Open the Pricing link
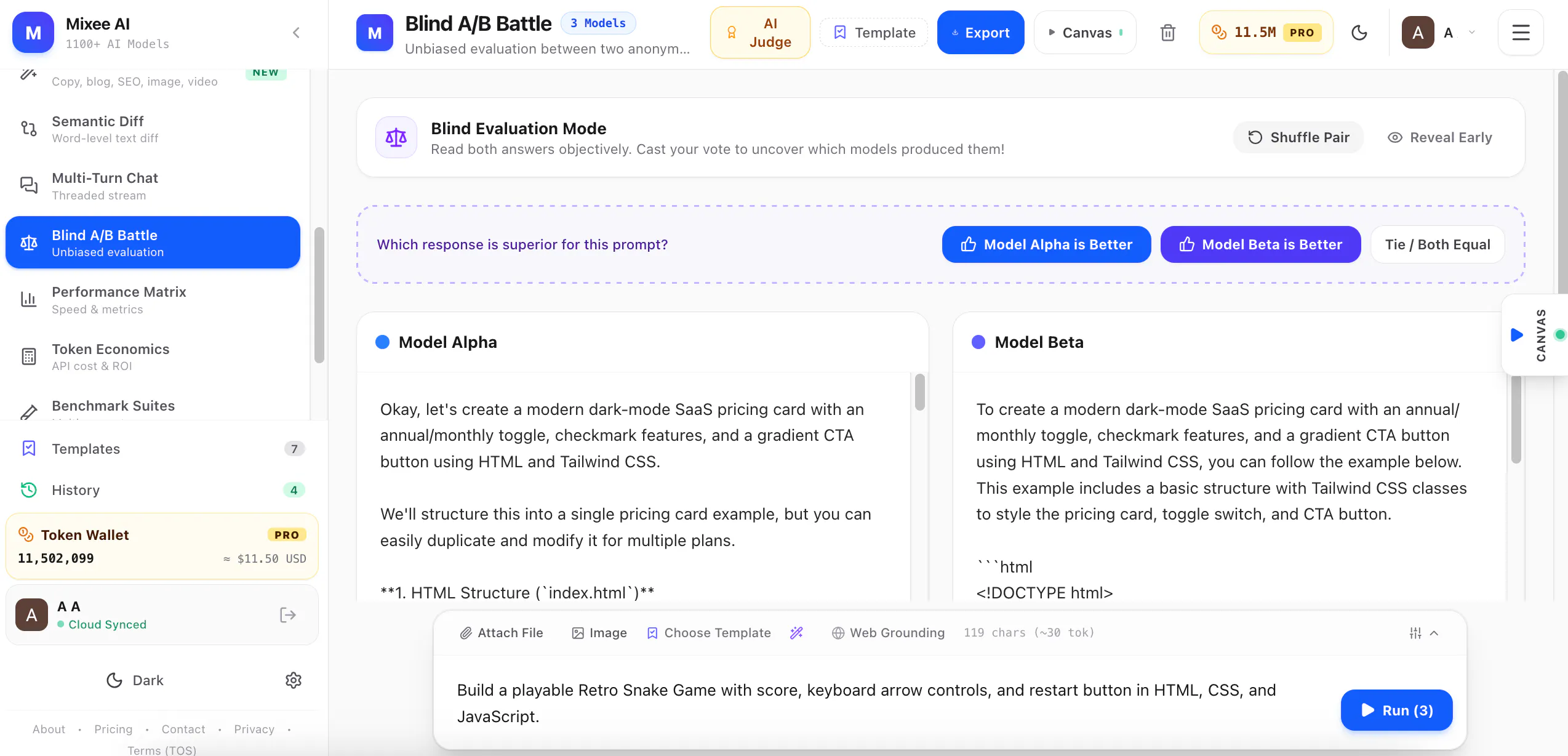1568x756 pixels. tap(113, 729)
